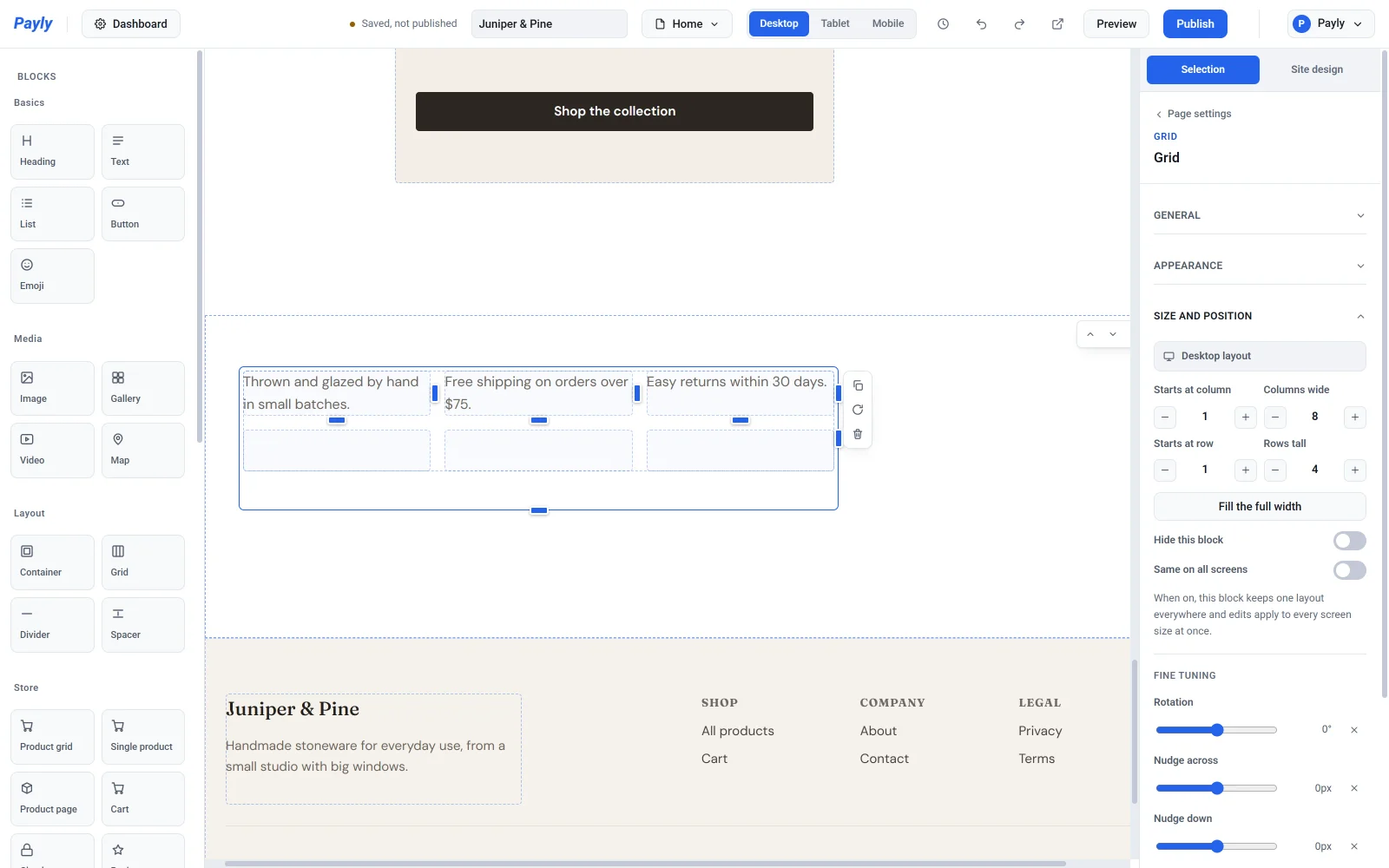Delete the selected grid block
The image size is (1389, 868).
(858, 434)
